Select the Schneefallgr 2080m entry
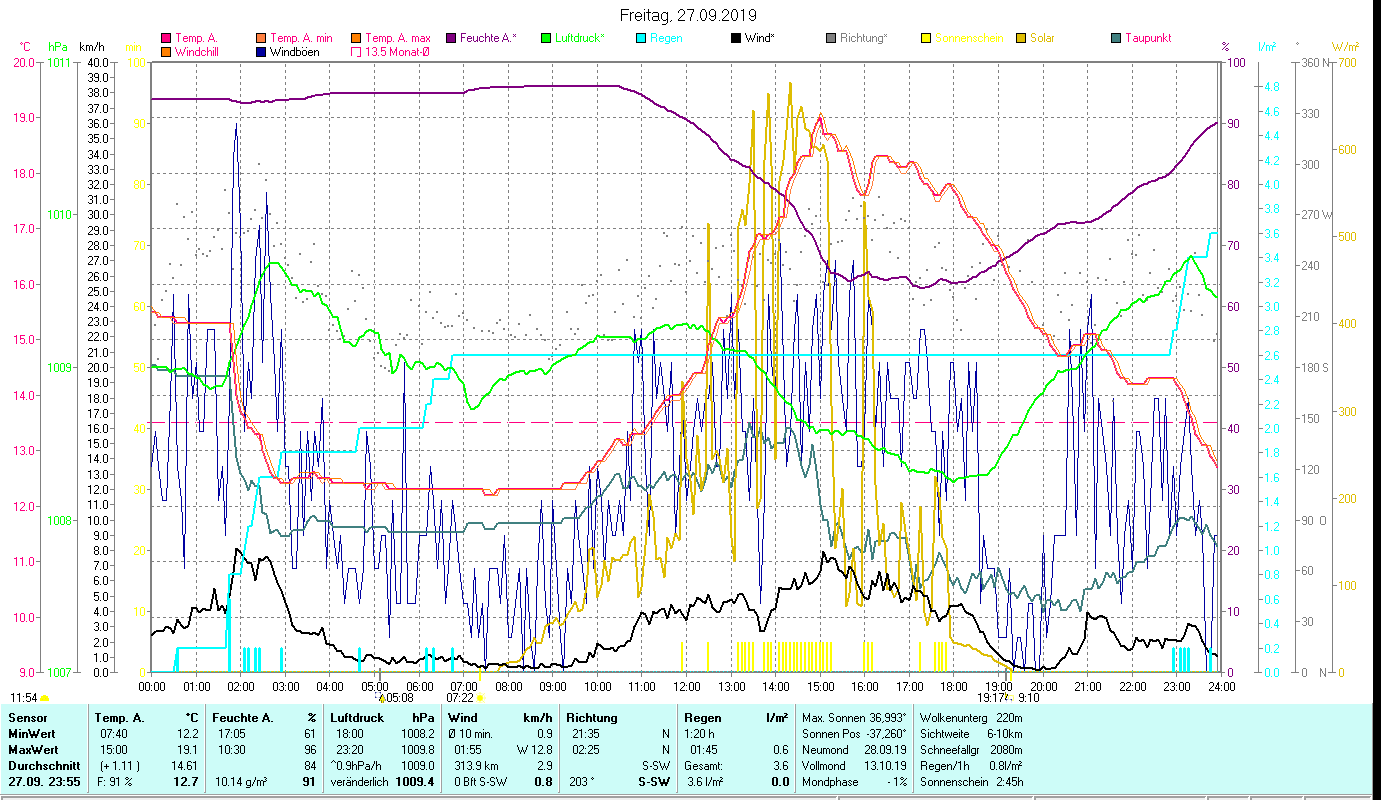This screenshot has width=1381, height=800. point(970,750)
